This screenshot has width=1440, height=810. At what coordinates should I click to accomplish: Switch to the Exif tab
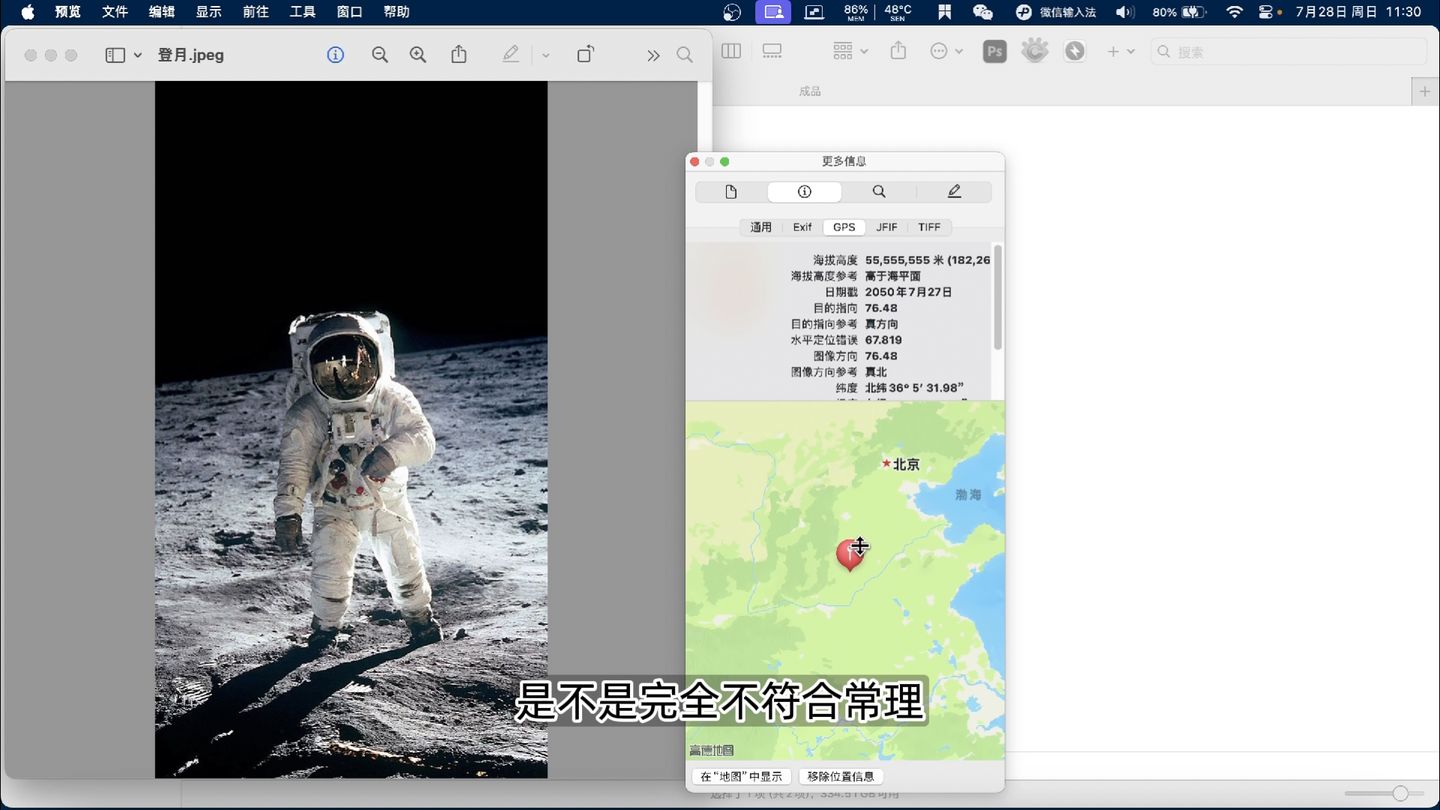pos(802,227)
